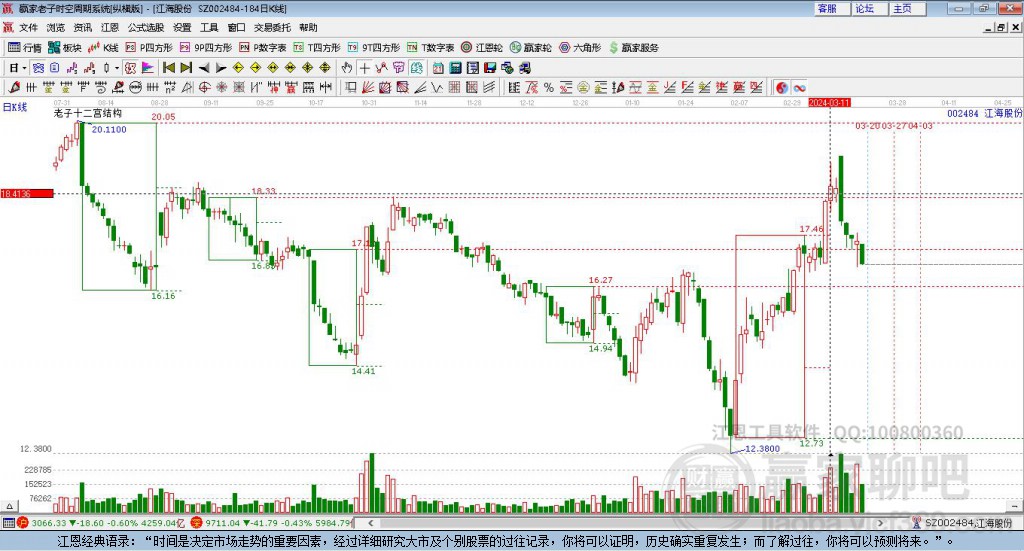Jump to the first bar with skip-start icon

tap(168, 68)
